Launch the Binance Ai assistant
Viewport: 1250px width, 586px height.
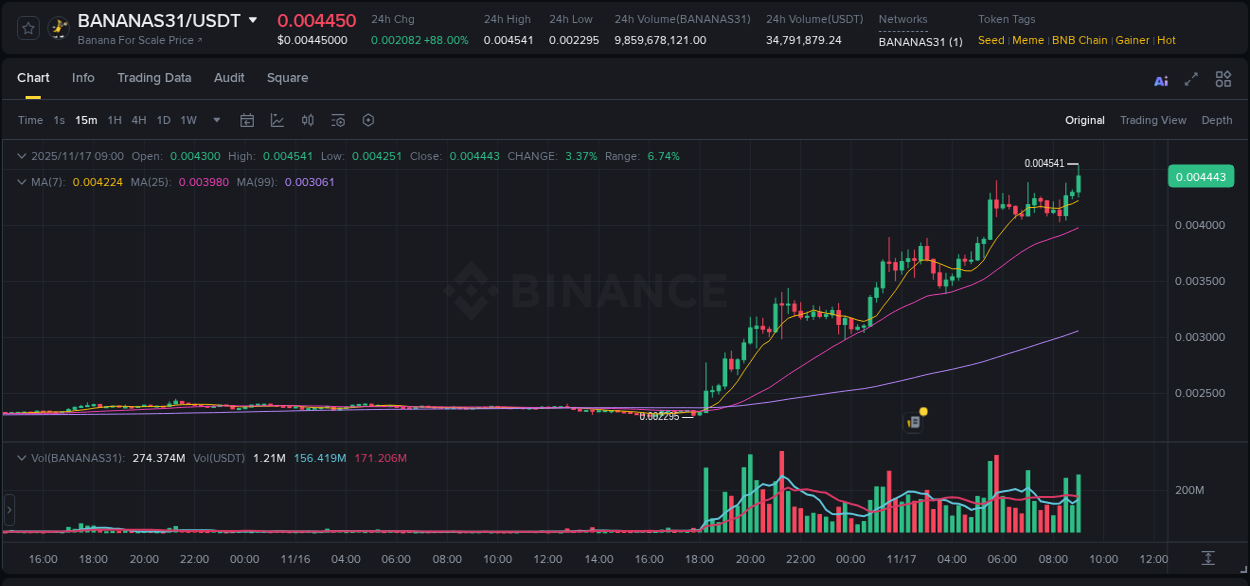coord(1160,79)
